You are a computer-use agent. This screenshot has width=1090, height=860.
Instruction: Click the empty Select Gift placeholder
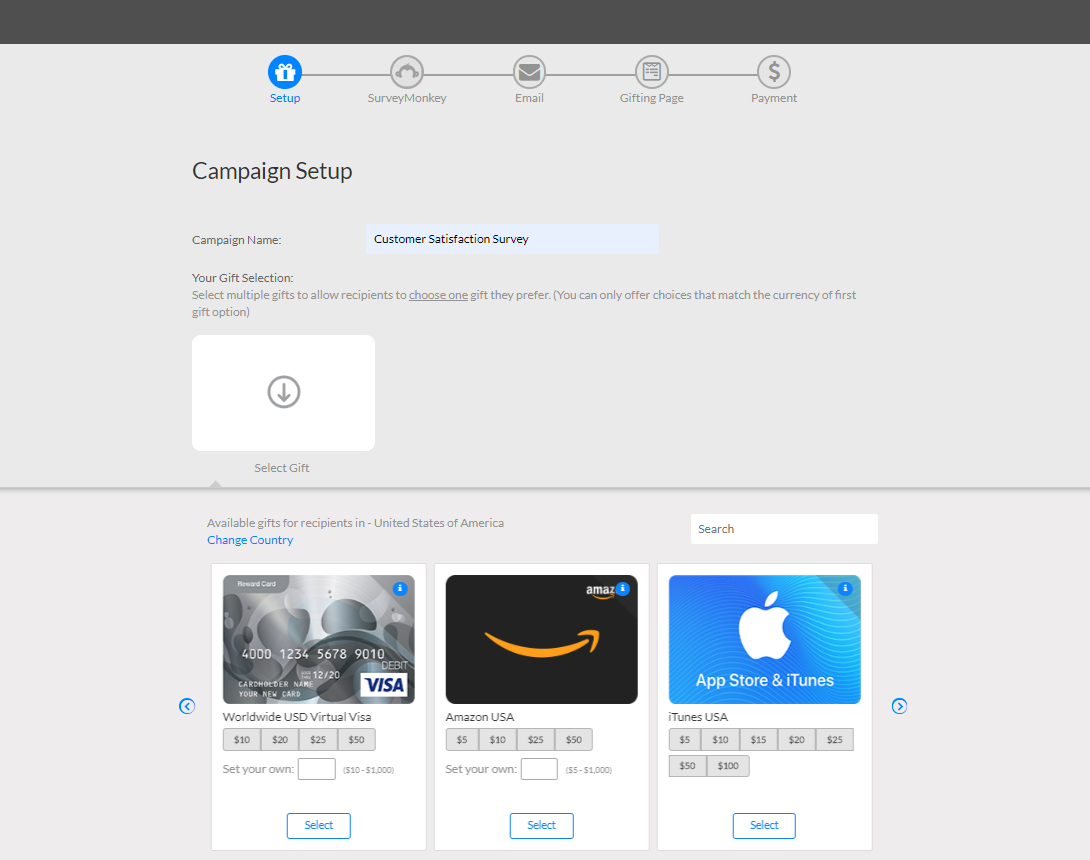click(283, 392)
